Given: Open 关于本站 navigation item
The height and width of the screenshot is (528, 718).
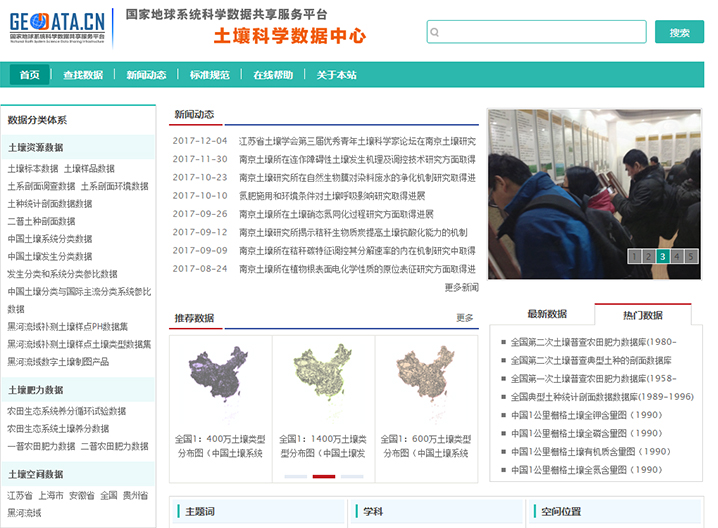Looking at the screenshot, I should [x=337, y=75].
